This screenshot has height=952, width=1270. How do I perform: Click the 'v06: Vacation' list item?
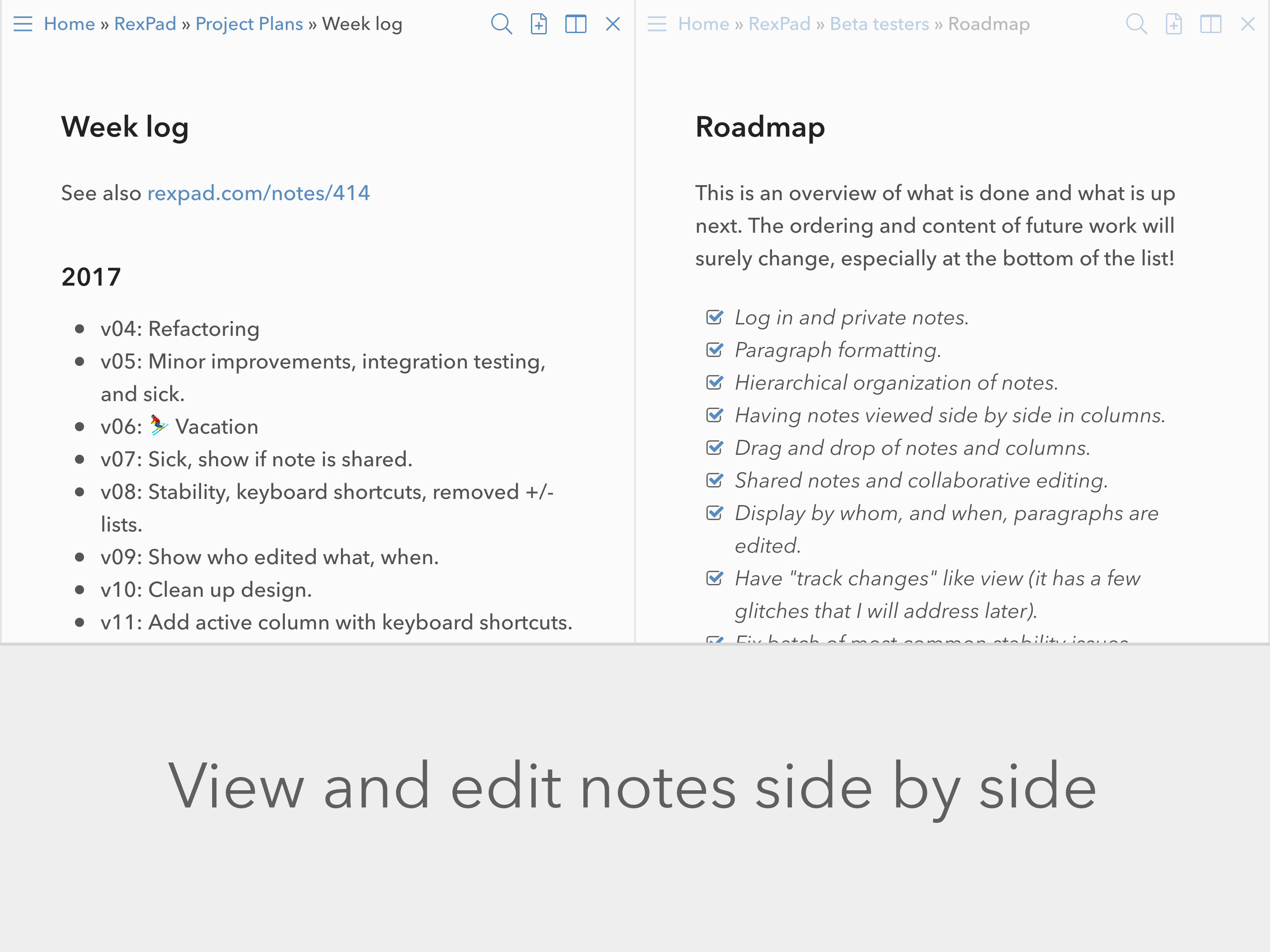(x=180, y=427)
